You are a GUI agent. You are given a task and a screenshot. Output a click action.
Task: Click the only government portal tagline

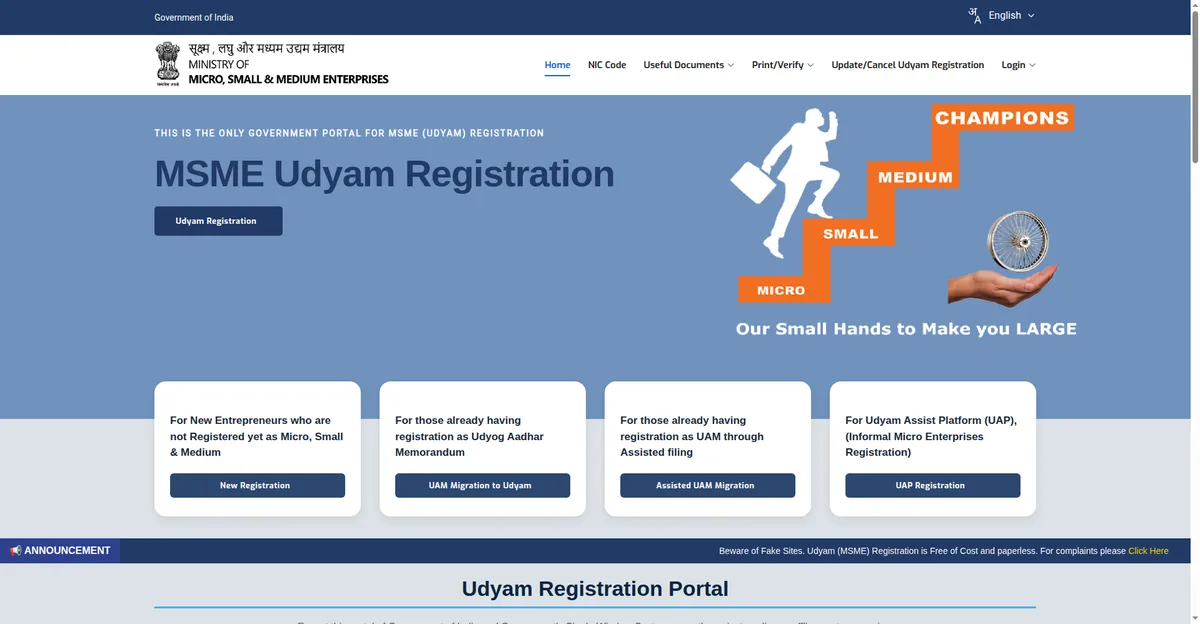pos(349,133)
